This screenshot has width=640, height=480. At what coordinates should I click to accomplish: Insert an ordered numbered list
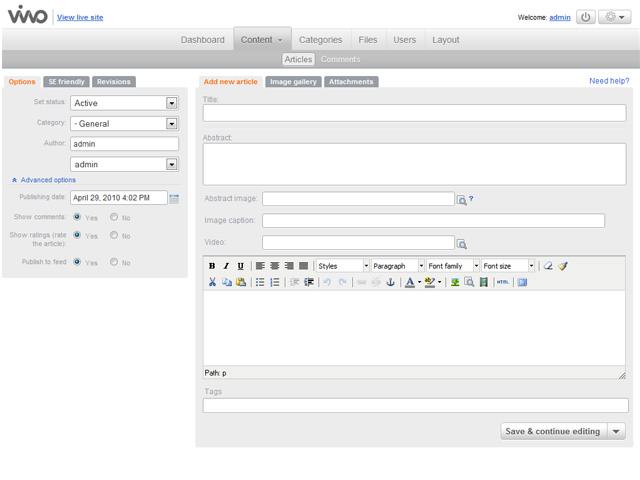pyautogui.click(x=275, y=282)
